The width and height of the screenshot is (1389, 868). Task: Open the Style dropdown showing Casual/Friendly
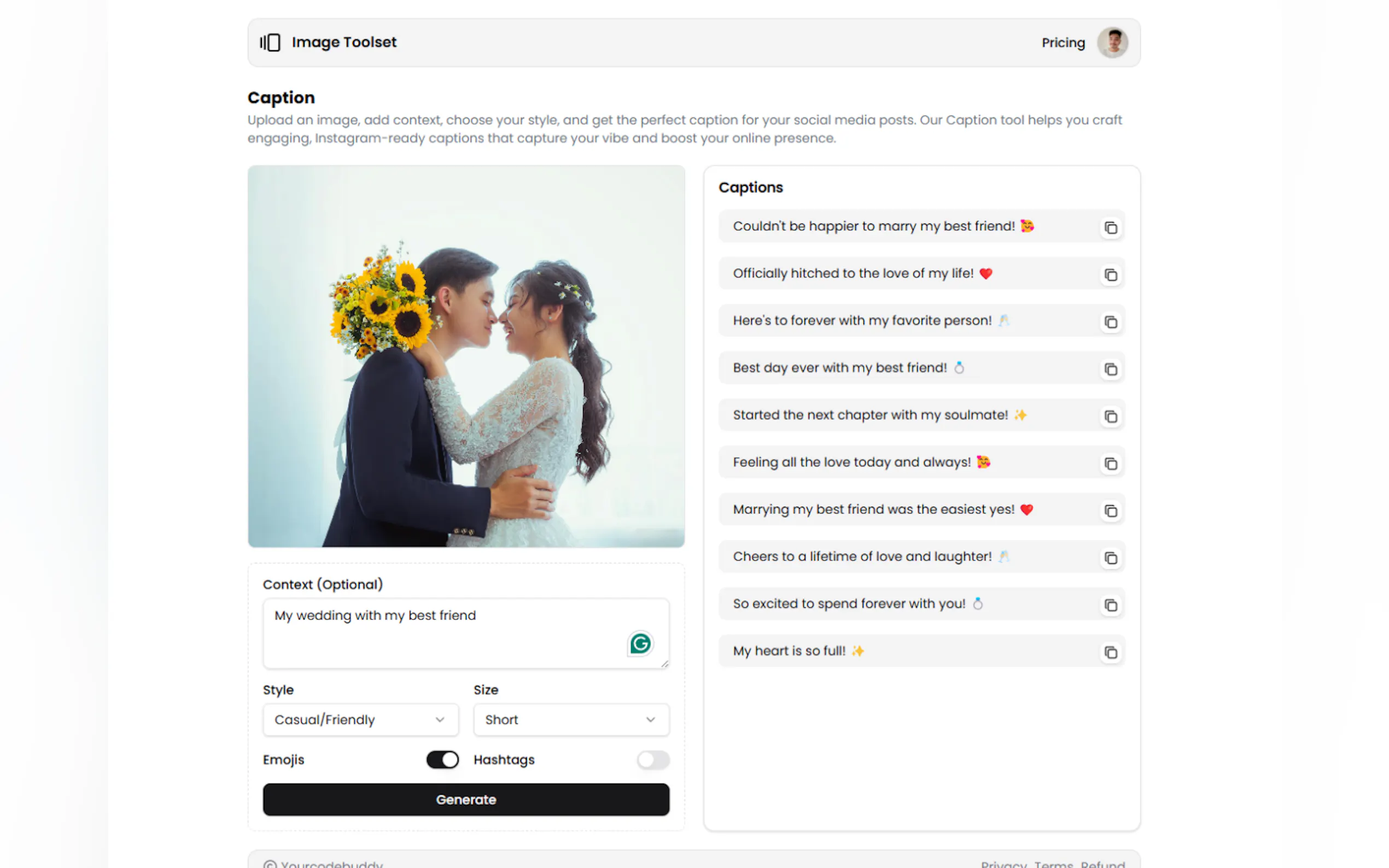360,719
